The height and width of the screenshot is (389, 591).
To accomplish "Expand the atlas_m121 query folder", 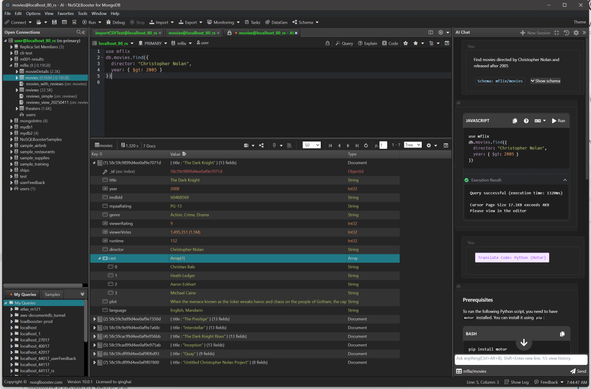I will [11, 309].
